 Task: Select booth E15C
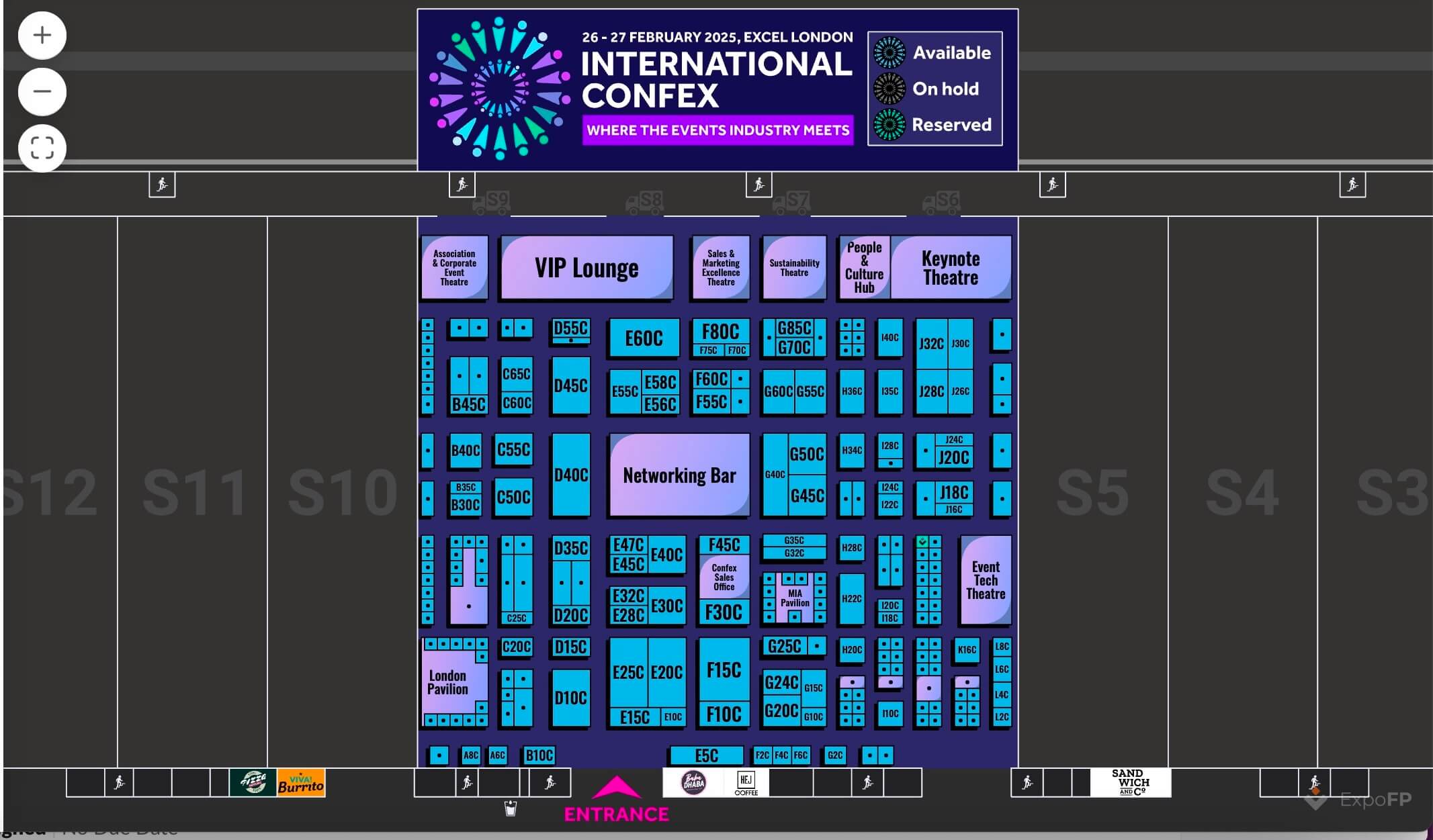(x=635, y=717)
